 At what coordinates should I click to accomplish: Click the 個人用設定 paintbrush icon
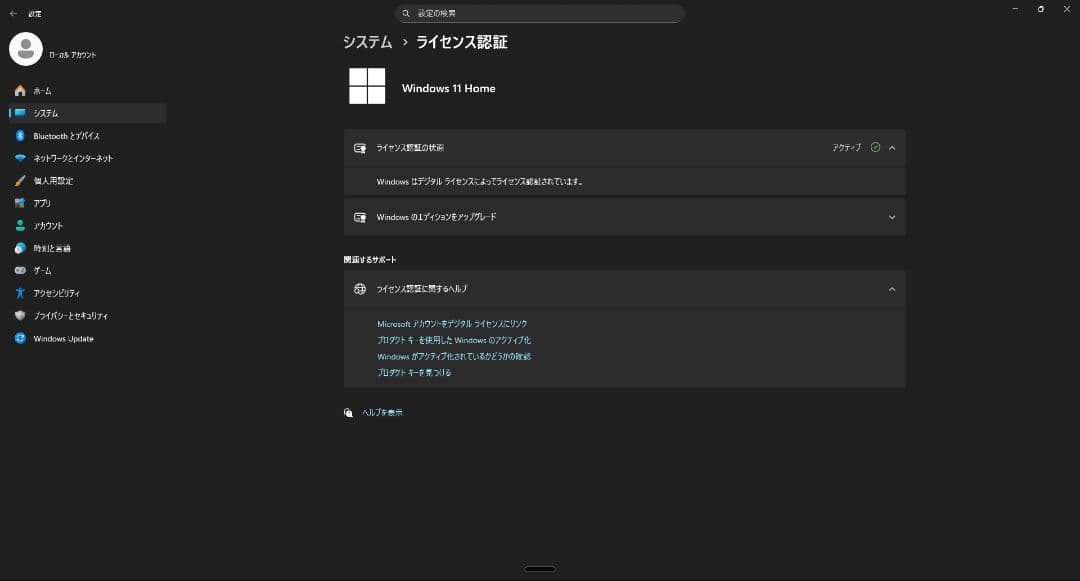tap(20, 180)
